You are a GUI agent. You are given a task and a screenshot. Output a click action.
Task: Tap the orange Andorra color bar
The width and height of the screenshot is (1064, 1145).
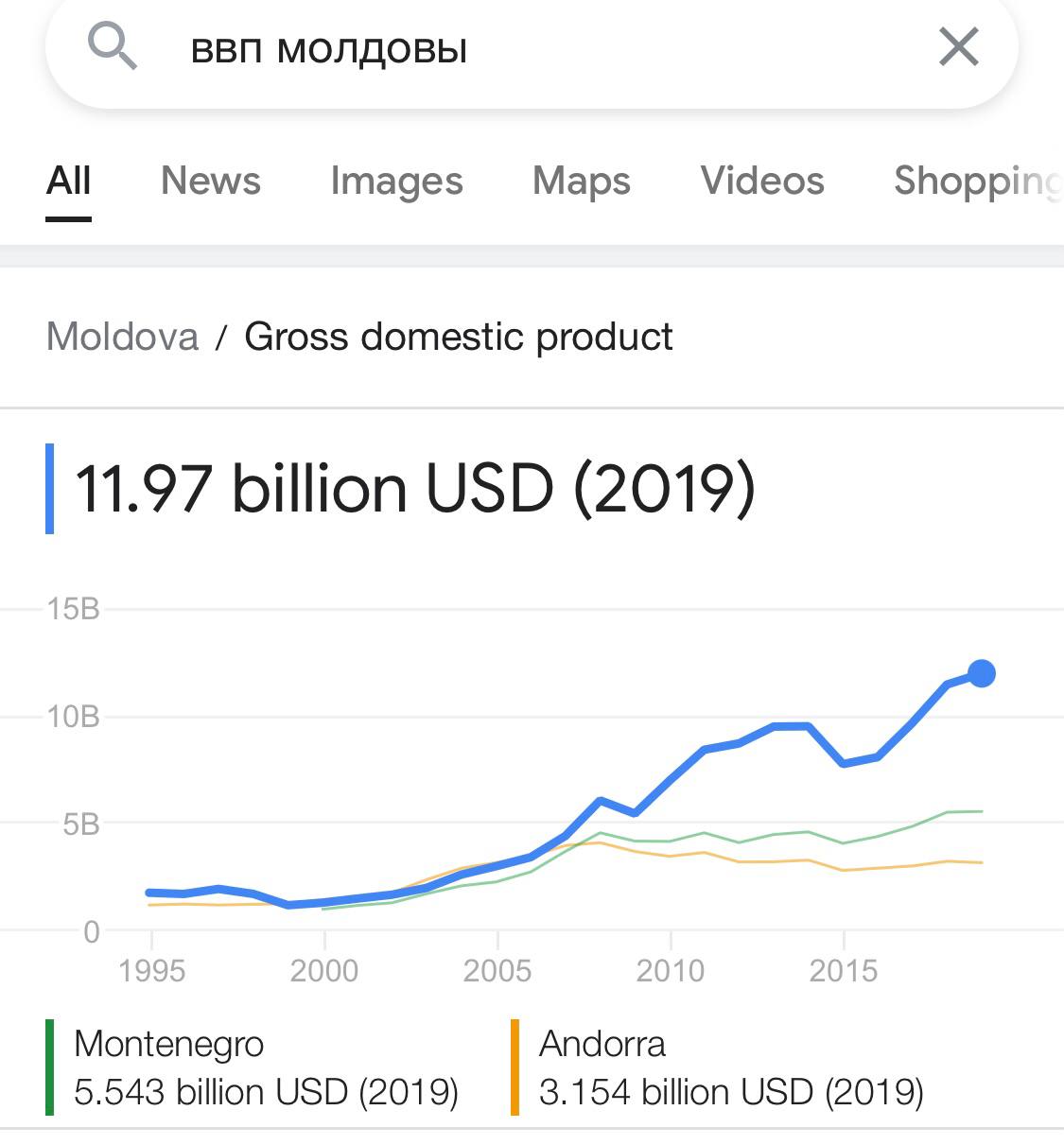pyautogui.click(x=515, y=1067)
